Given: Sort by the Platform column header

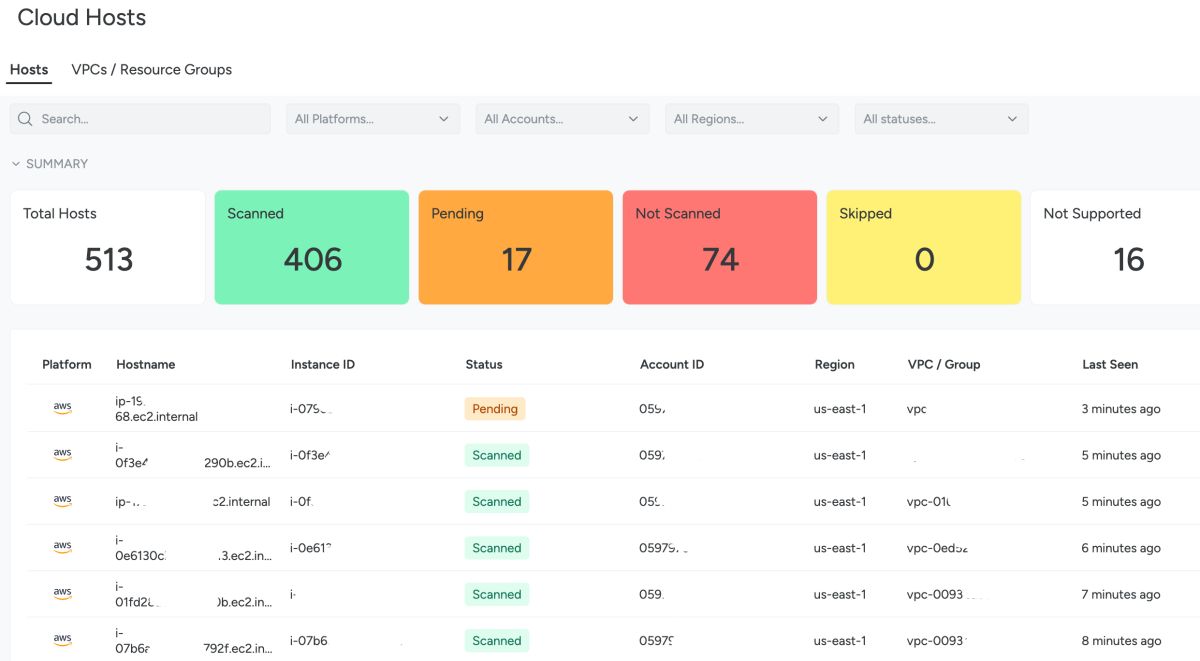Looking at the screenshot, I should coord(67,364).
